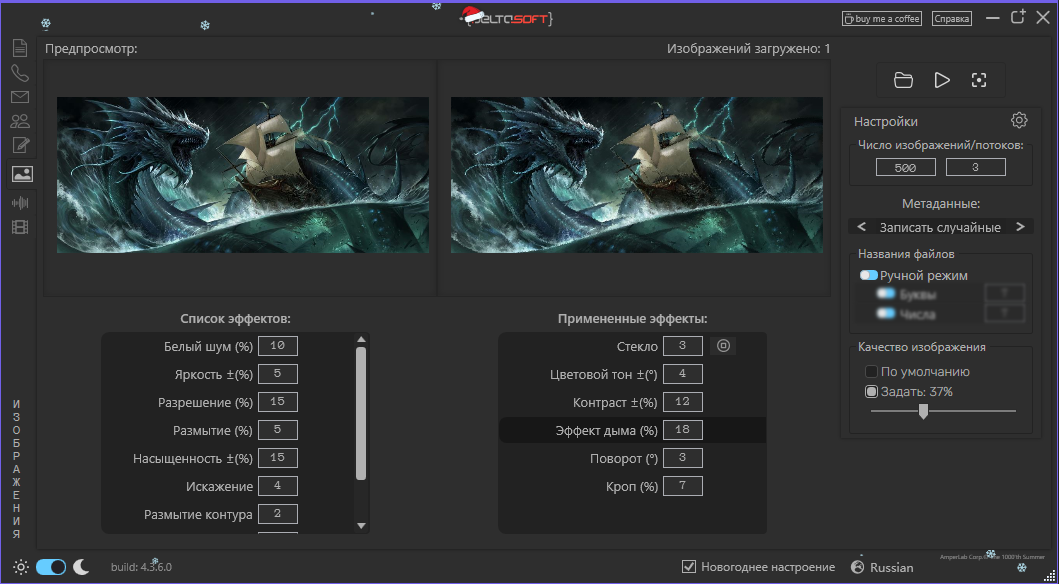Open the Russian language selector
This screenshot has width=1059, height=584.
(x=881, y=567)
